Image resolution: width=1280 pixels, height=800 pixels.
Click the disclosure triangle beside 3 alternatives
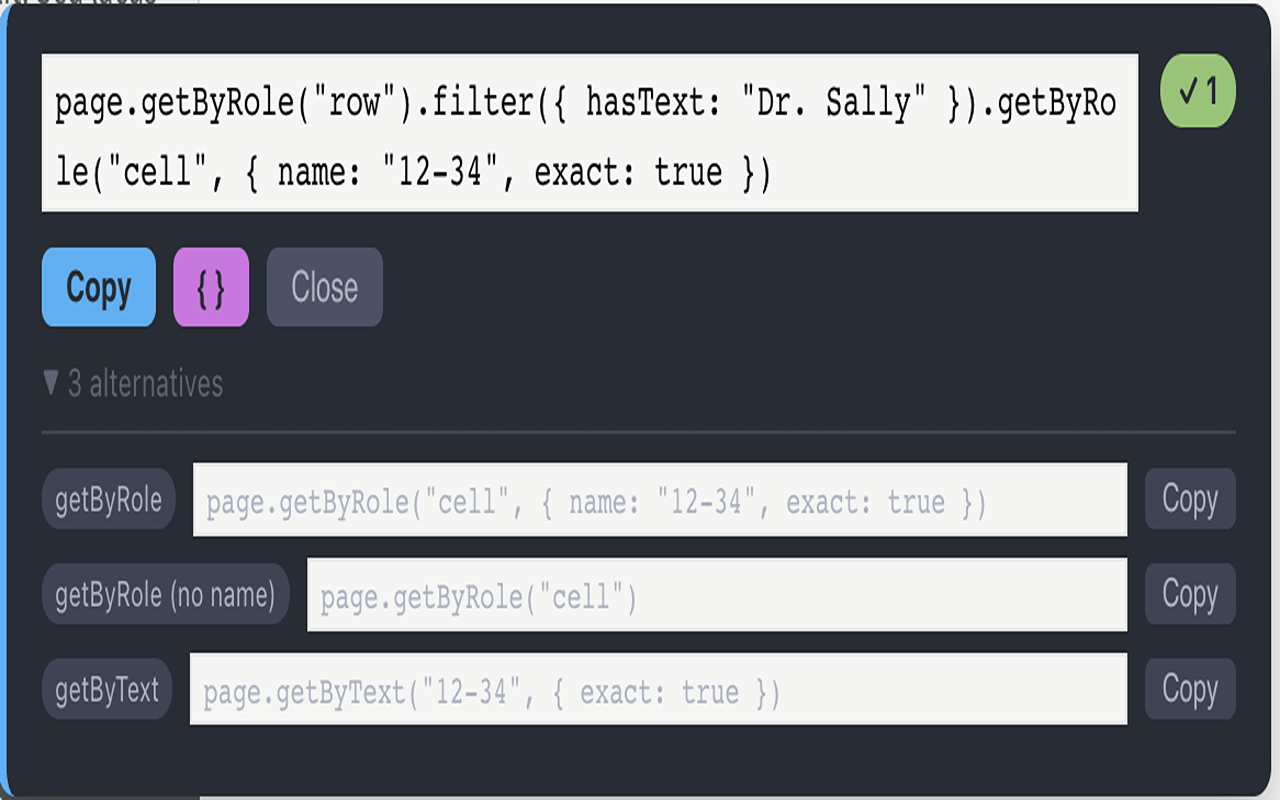tap(51, 383)
